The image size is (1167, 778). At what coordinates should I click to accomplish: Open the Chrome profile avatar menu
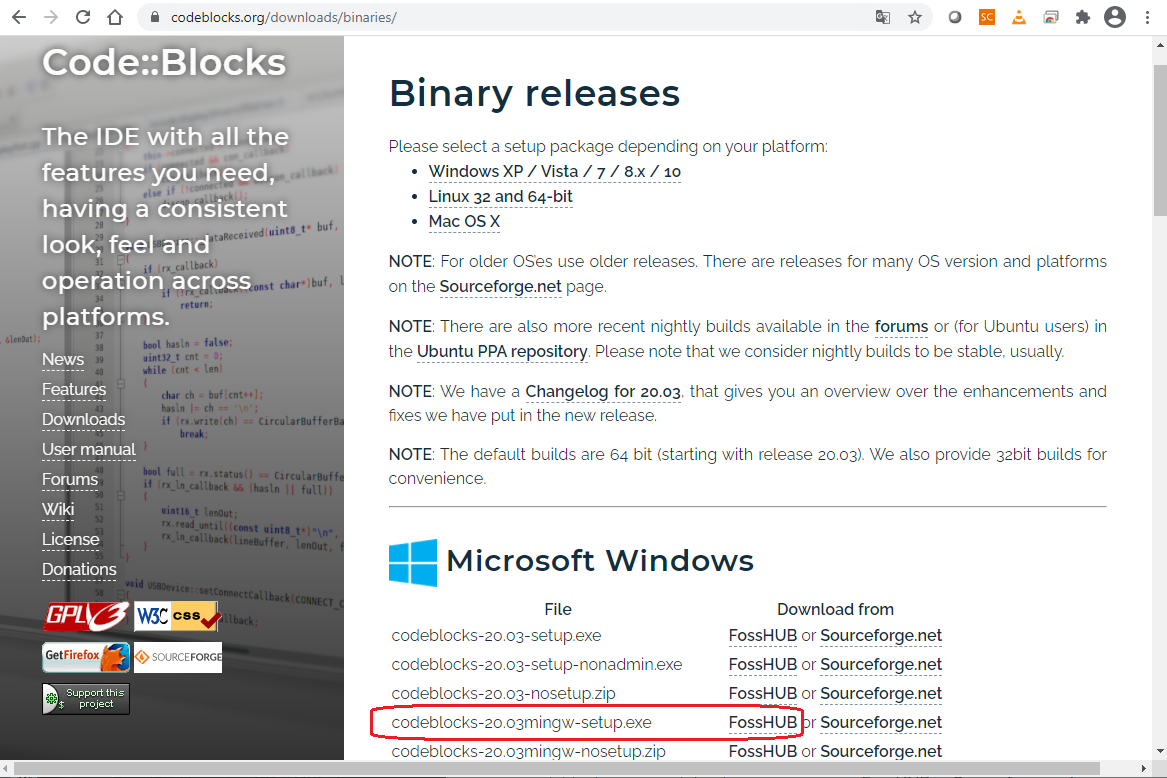[1115, 17]
